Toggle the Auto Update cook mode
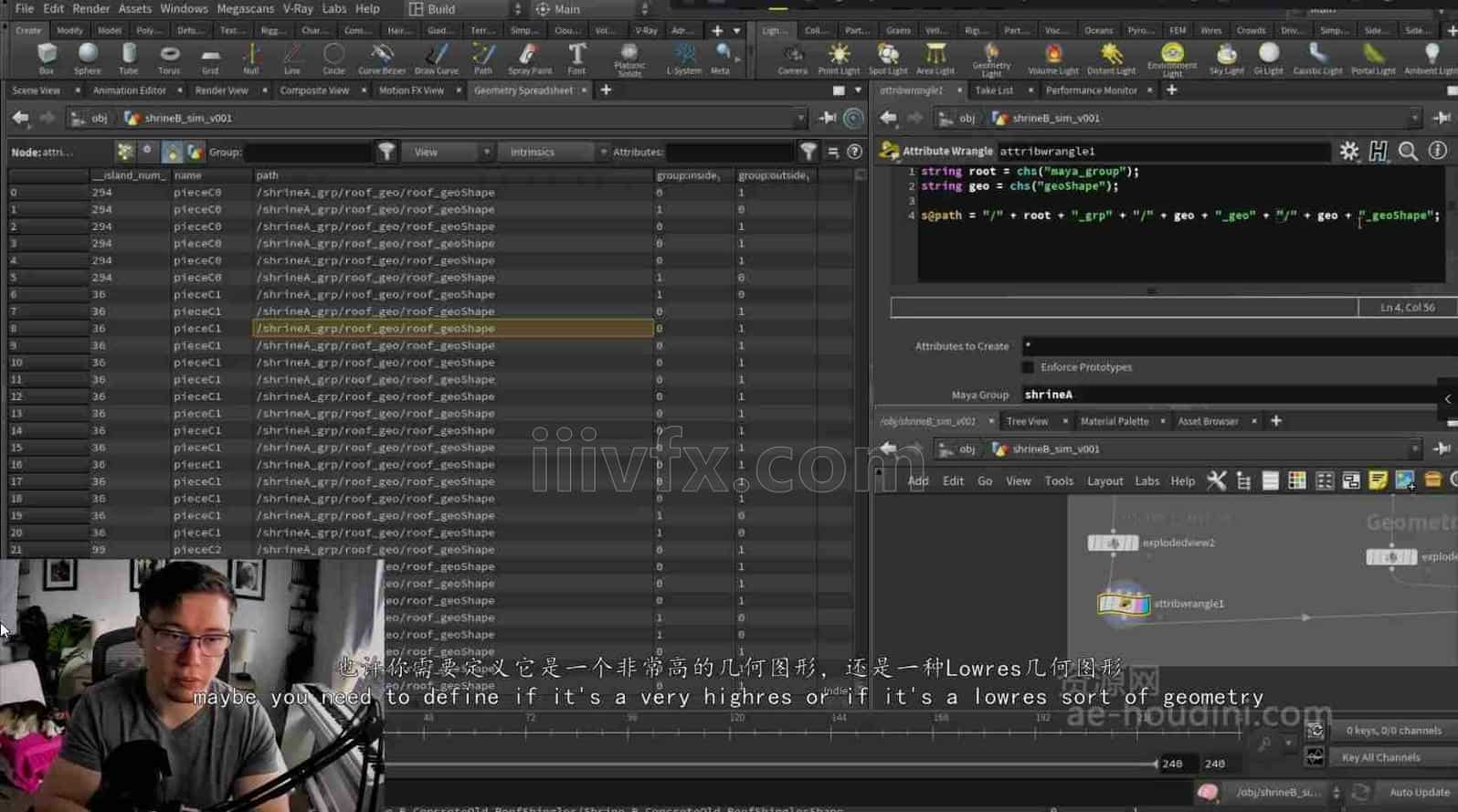The width and height of the screenshot is (1458, 812). point(1419,792)
